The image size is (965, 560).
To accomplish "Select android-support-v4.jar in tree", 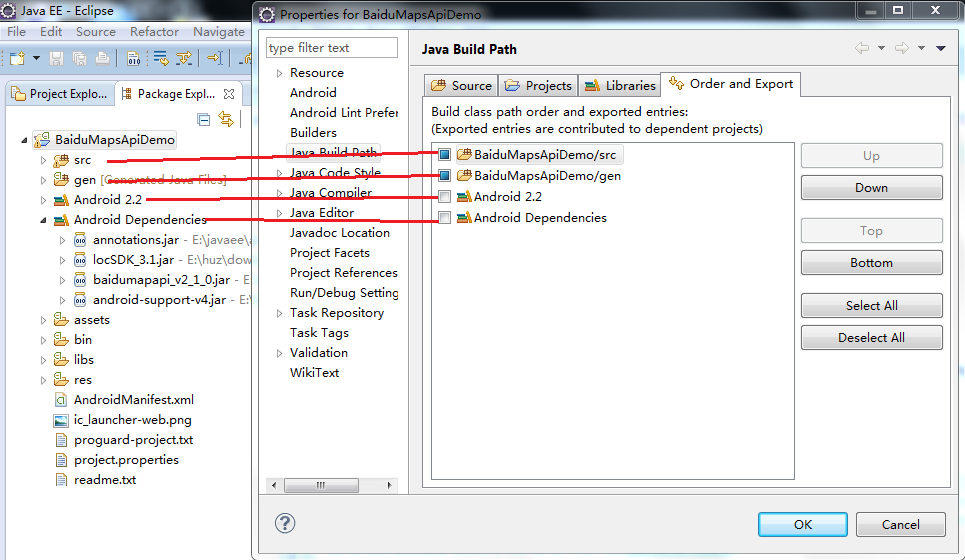I will point(159,300).
